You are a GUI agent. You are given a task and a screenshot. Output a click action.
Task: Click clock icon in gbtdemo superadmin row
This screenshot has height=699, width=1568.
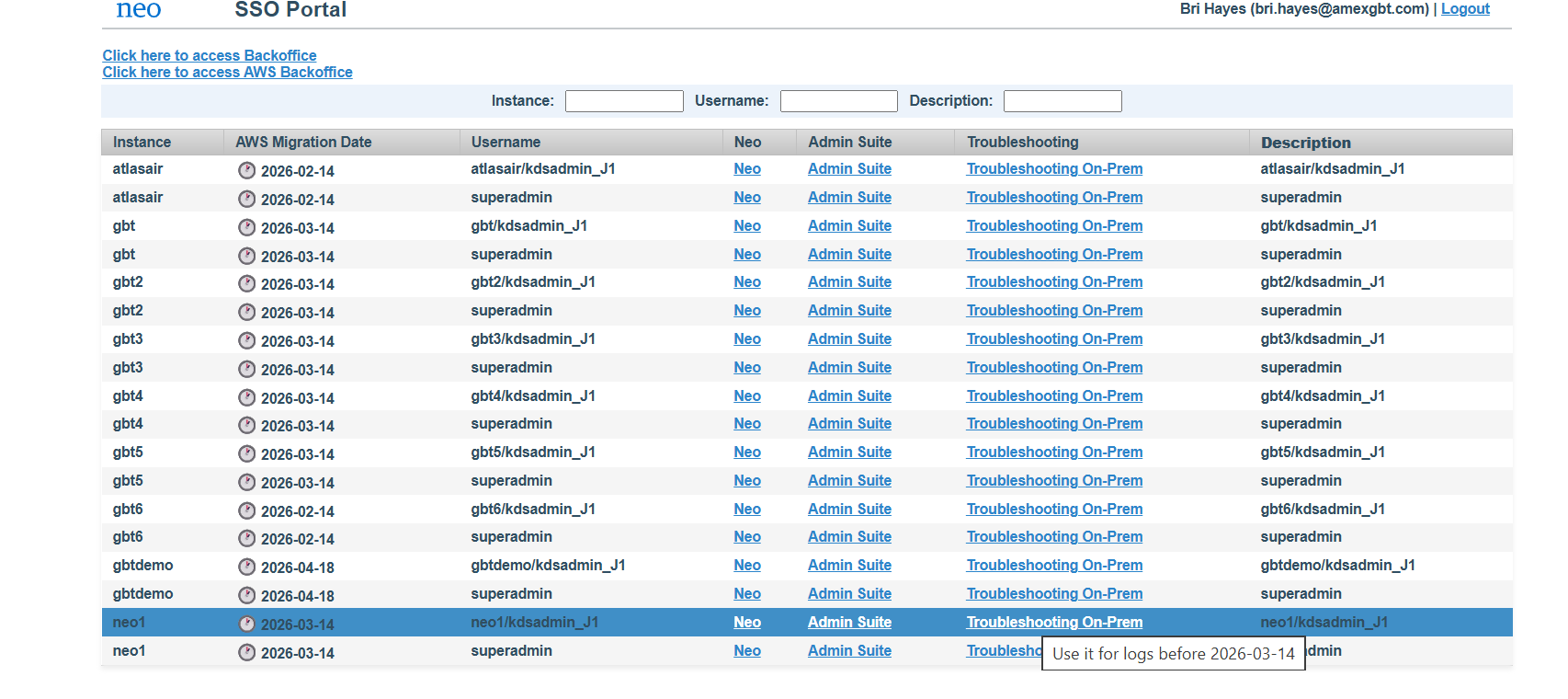tap(246, 595)
